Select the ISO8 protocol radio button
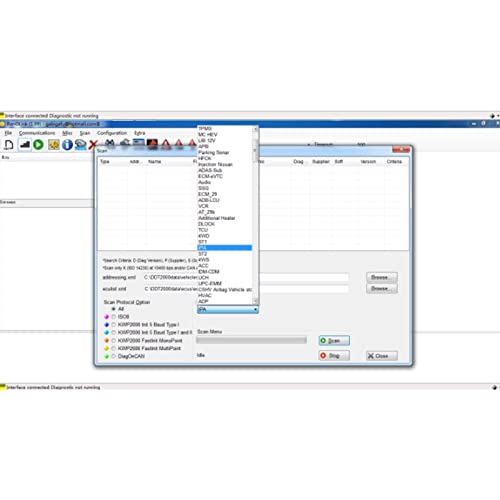This screenshot has width=500, height=500. pos(114,317)
